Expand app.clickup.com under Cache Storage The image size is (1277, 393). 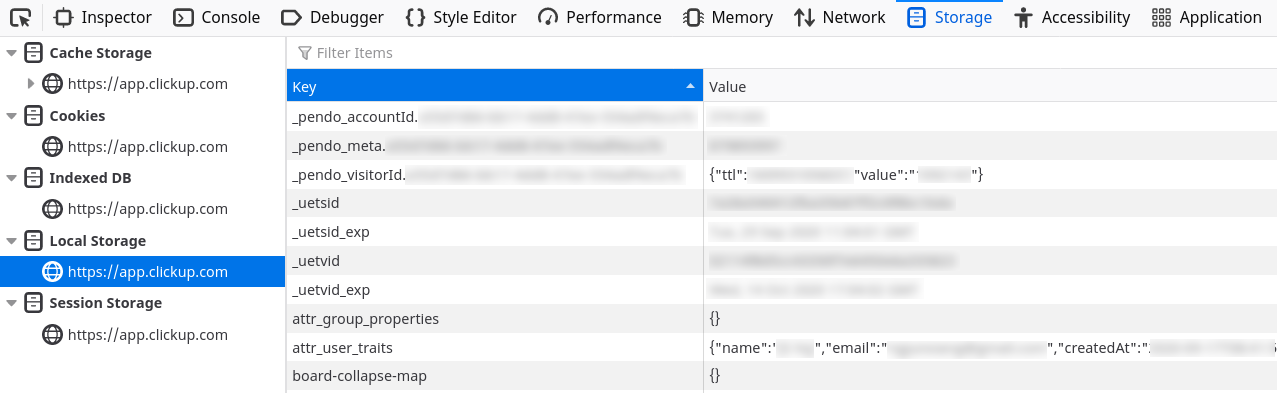point(31,84)
